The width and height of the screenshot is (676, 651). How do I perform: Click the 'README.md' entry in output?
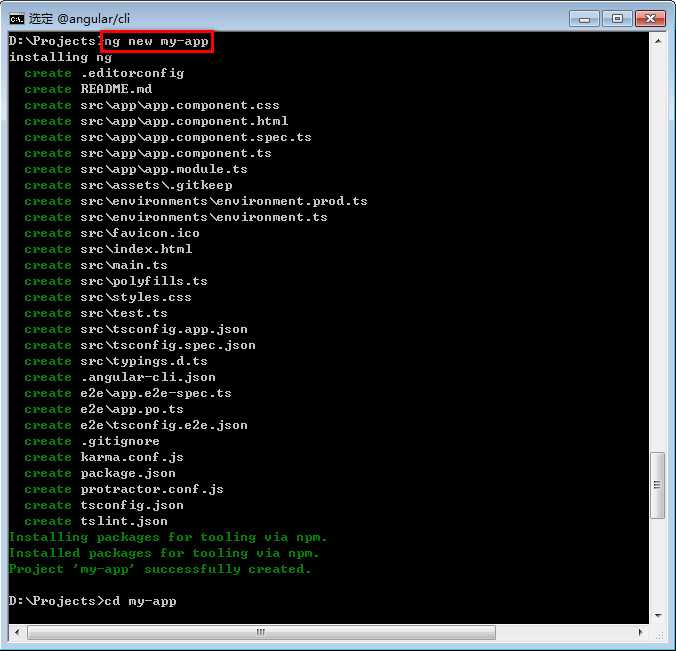click(116, 89)
